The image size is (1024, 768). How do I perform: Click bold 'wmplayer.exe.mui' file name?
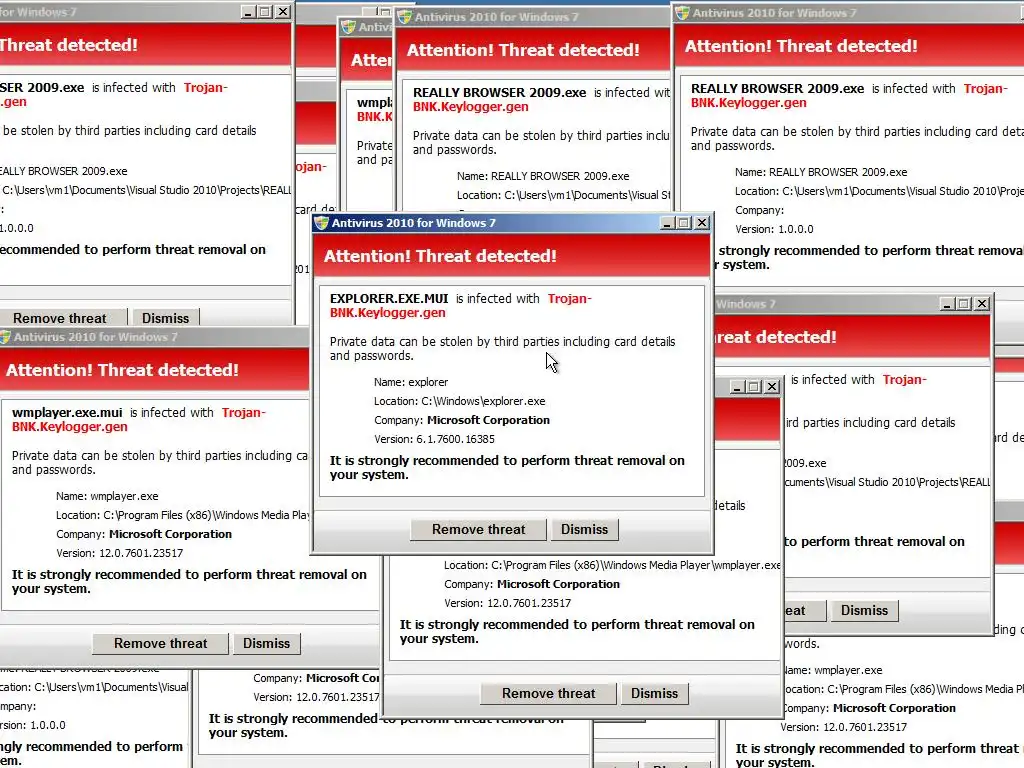click(x=67, y=413)
